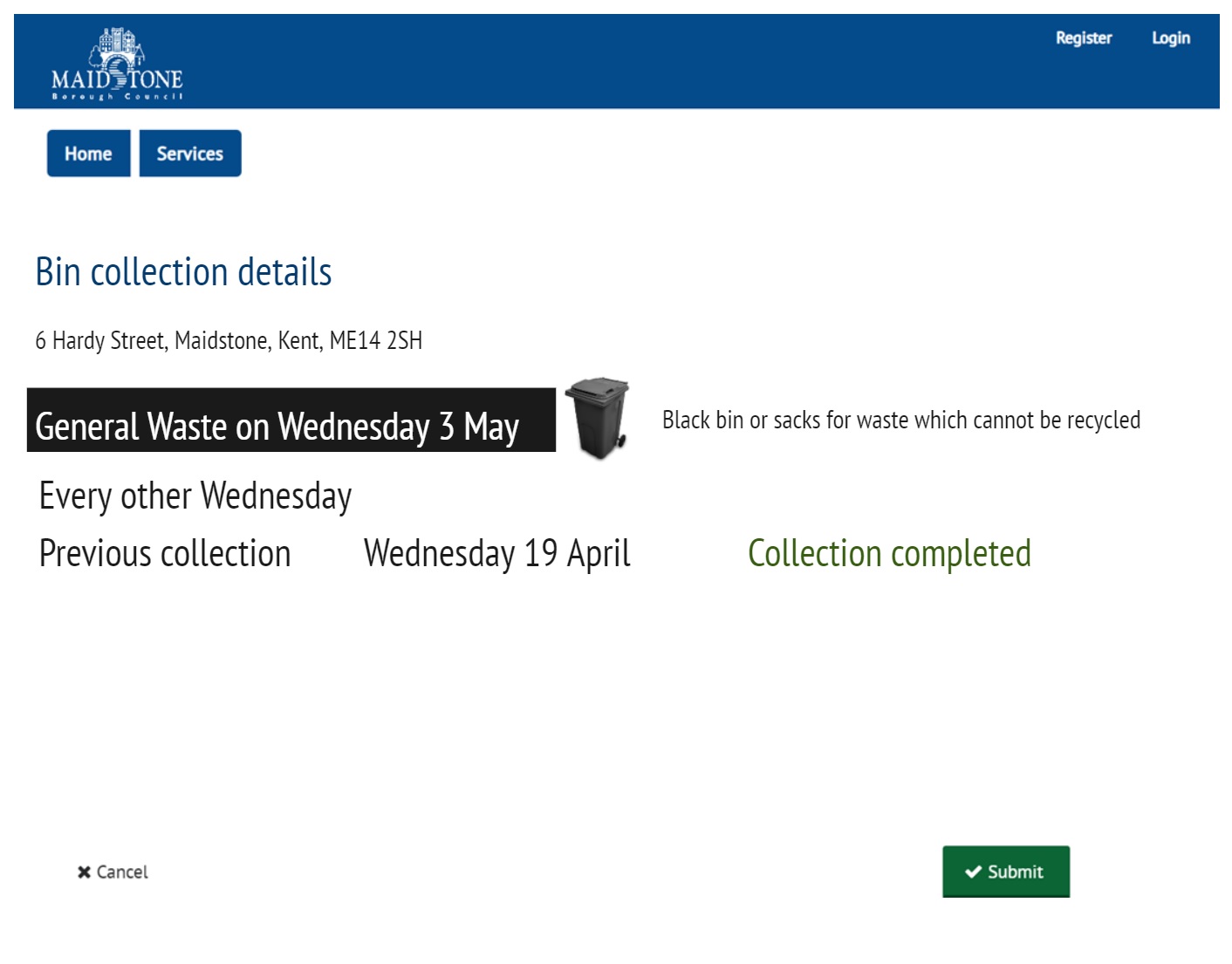
Task: Click the Maidstone Borough Council logo
Action: coord(117,63)
